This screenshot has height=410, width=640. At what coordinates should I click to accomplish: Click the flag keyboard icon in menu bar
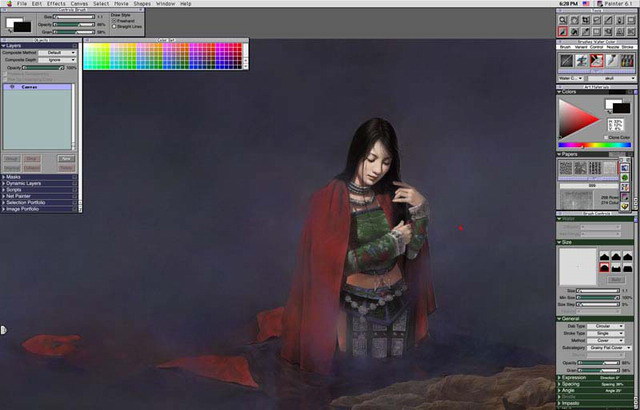point(586,3)
